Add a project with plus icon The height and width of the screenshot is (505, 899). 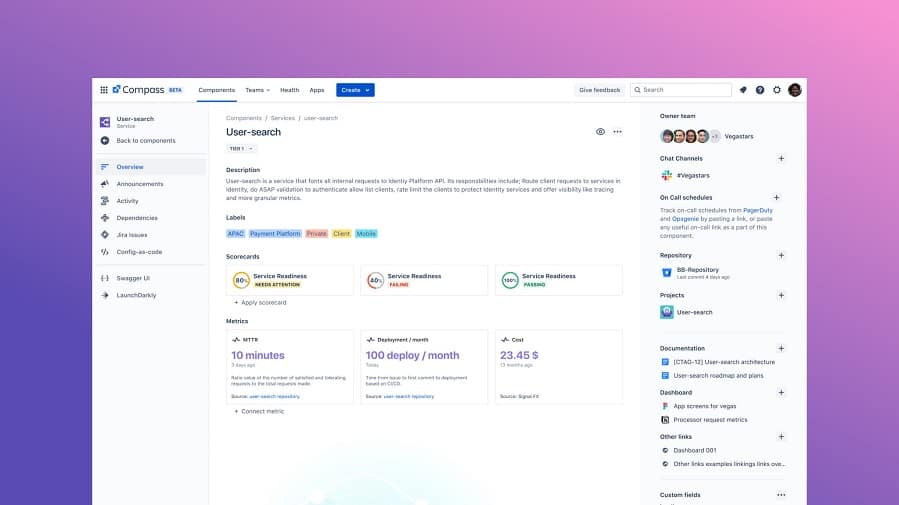coord(781,295)
